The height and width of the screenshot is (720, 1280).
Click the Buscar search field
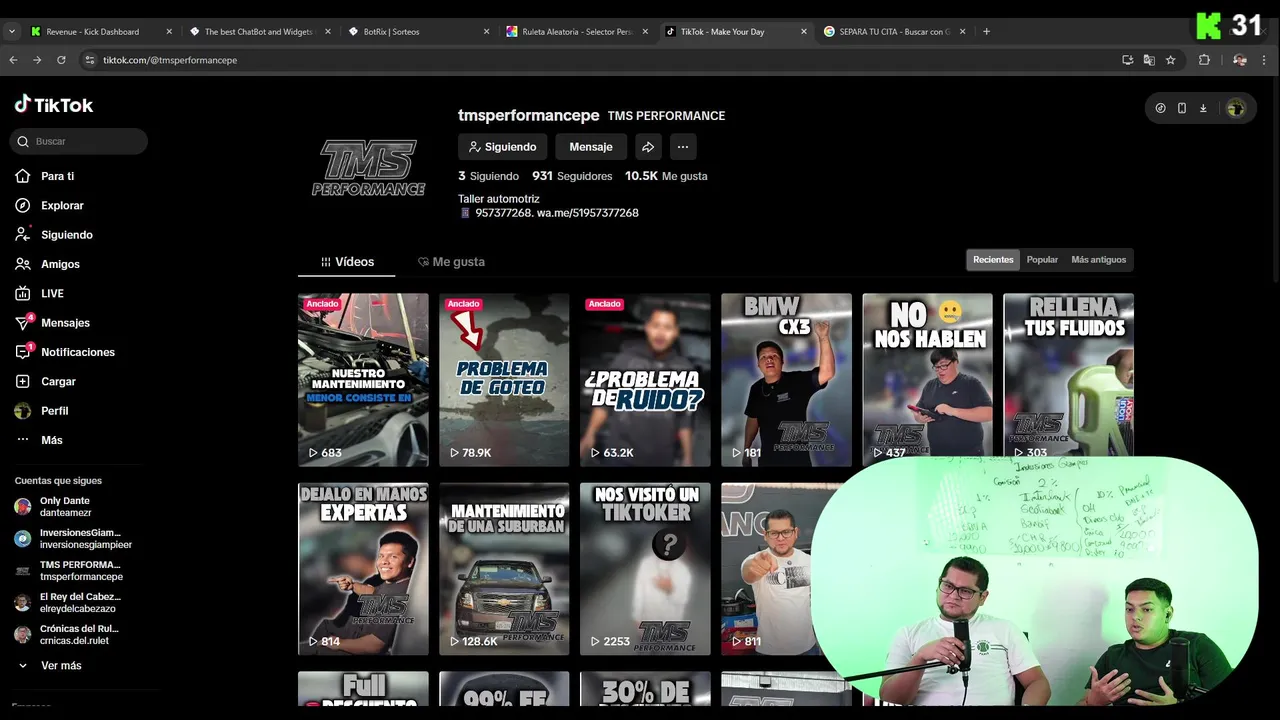[79, 142]
